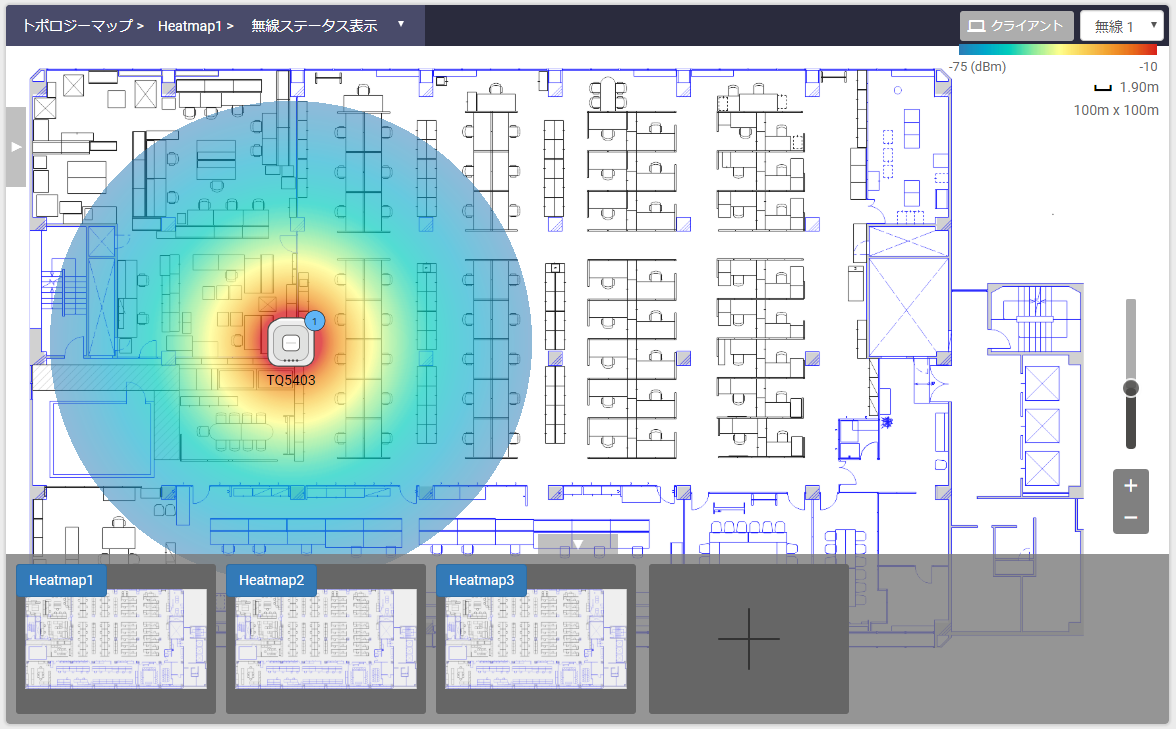1176x729 pixels.
Task: Click the TQ5403 access point icon
Action: [x=292, y=343]
